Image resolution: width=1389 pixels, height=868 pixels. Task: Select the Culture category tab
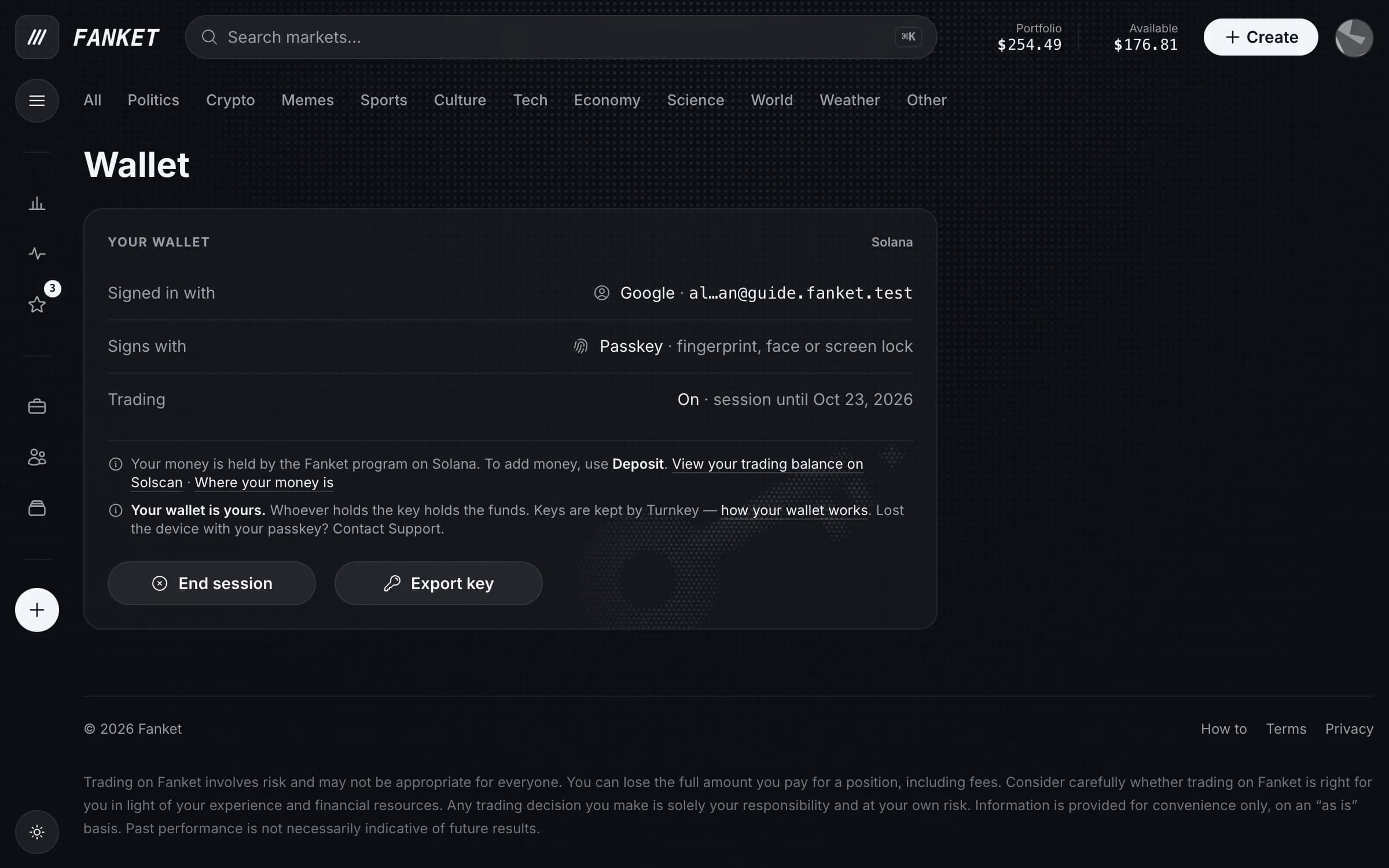(460, 100)
